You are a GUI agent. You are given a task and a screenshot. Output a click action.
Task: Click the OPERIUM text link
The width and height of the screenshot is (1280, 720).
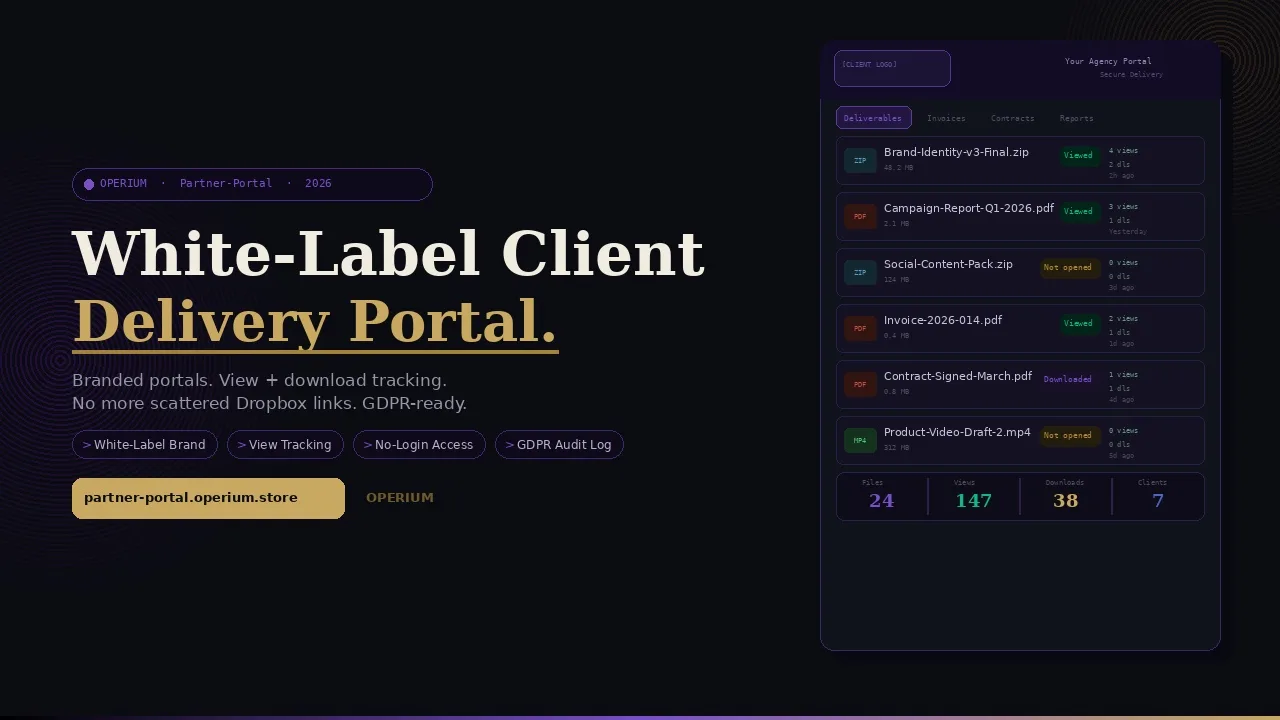pyautogui.click(x=400, y=498)
